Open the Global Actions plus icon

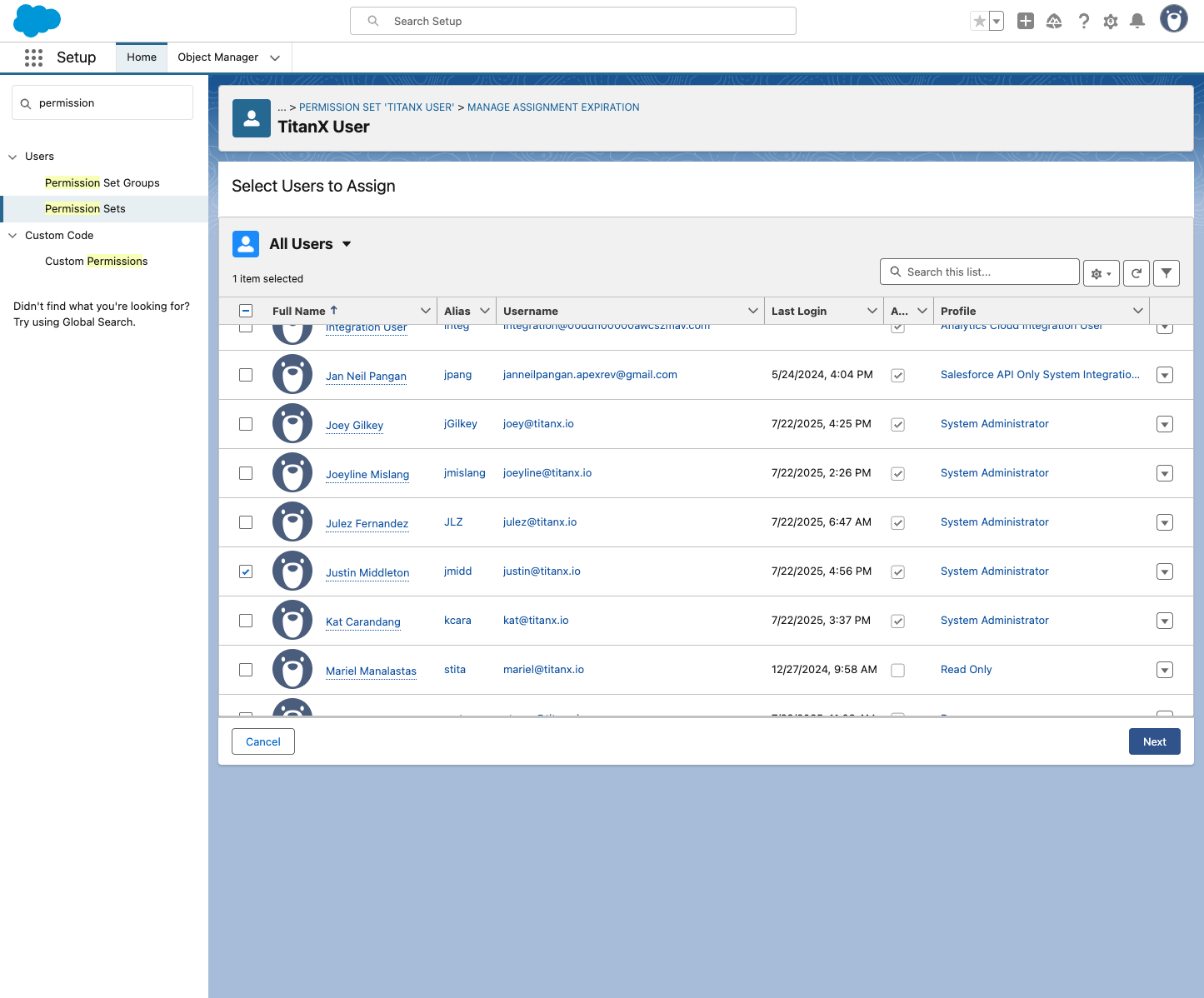click(x=1026, y=21)
